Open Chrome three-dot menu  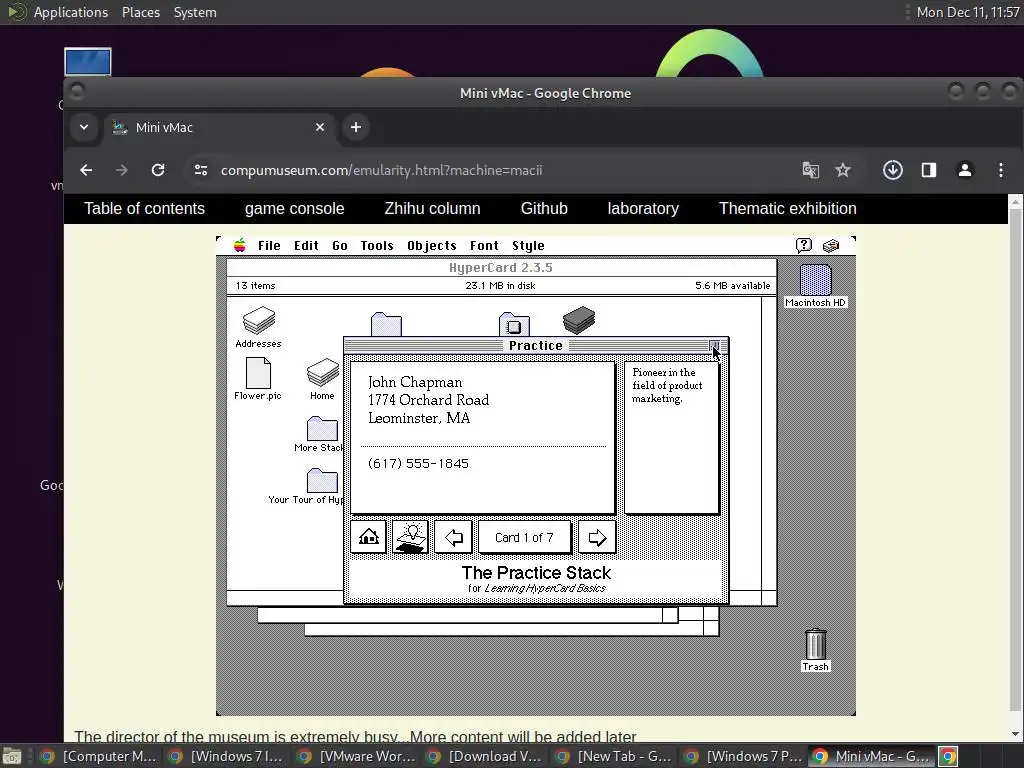[x=1000, y=170]
